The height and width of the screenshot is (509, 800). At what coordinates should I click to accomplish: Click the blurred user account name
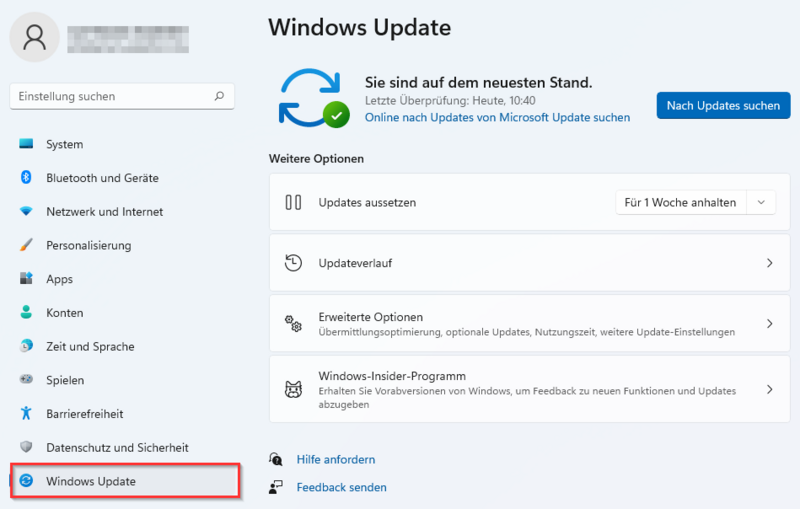coord(128,39)
